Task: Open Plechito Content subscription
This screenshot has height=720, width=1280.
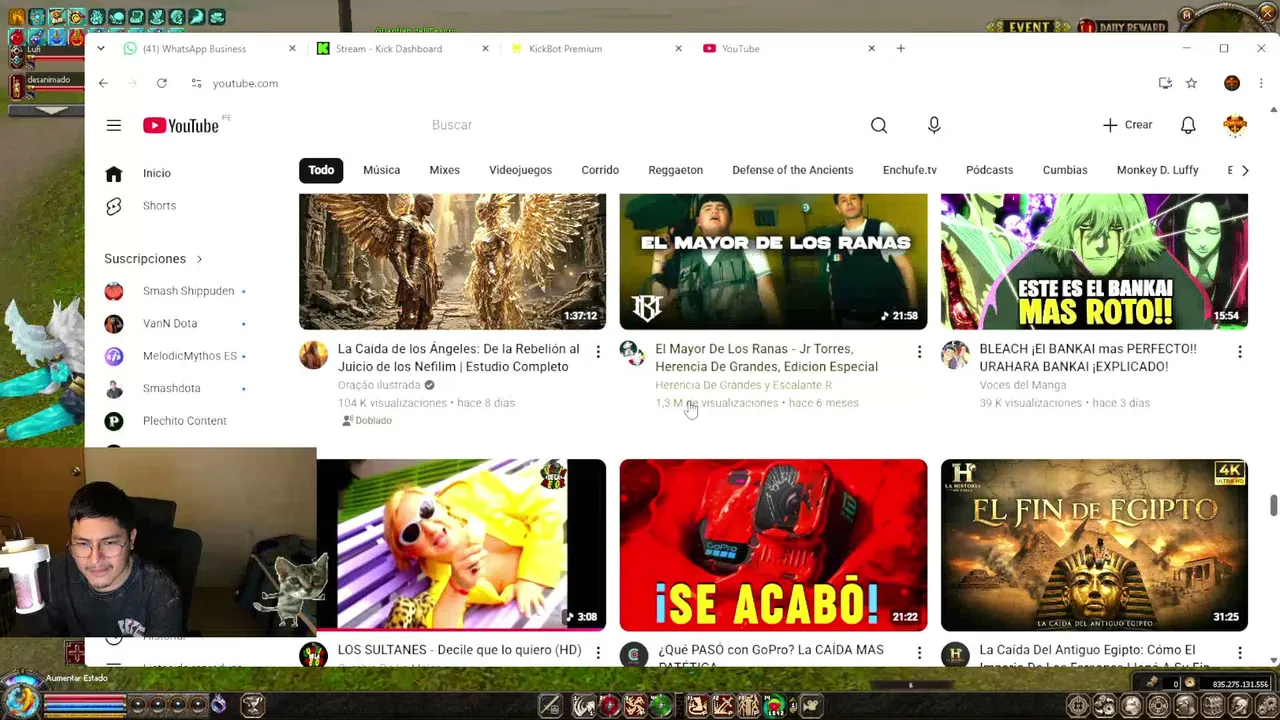Action: click(x=184, y=421)
